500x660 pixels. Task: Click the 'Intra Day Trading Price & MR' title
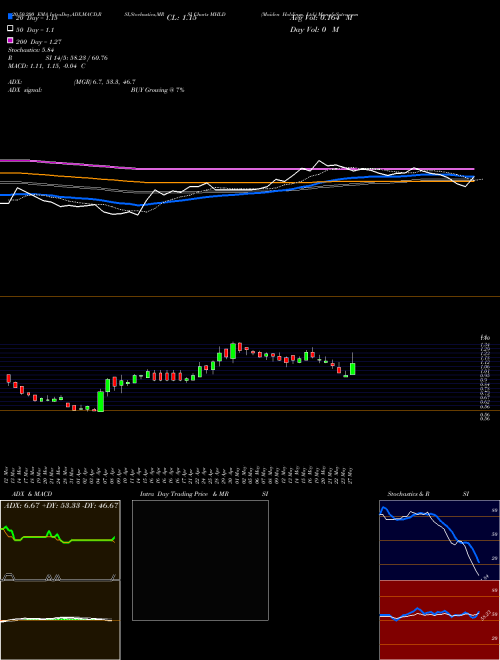[x=184, y=494]
